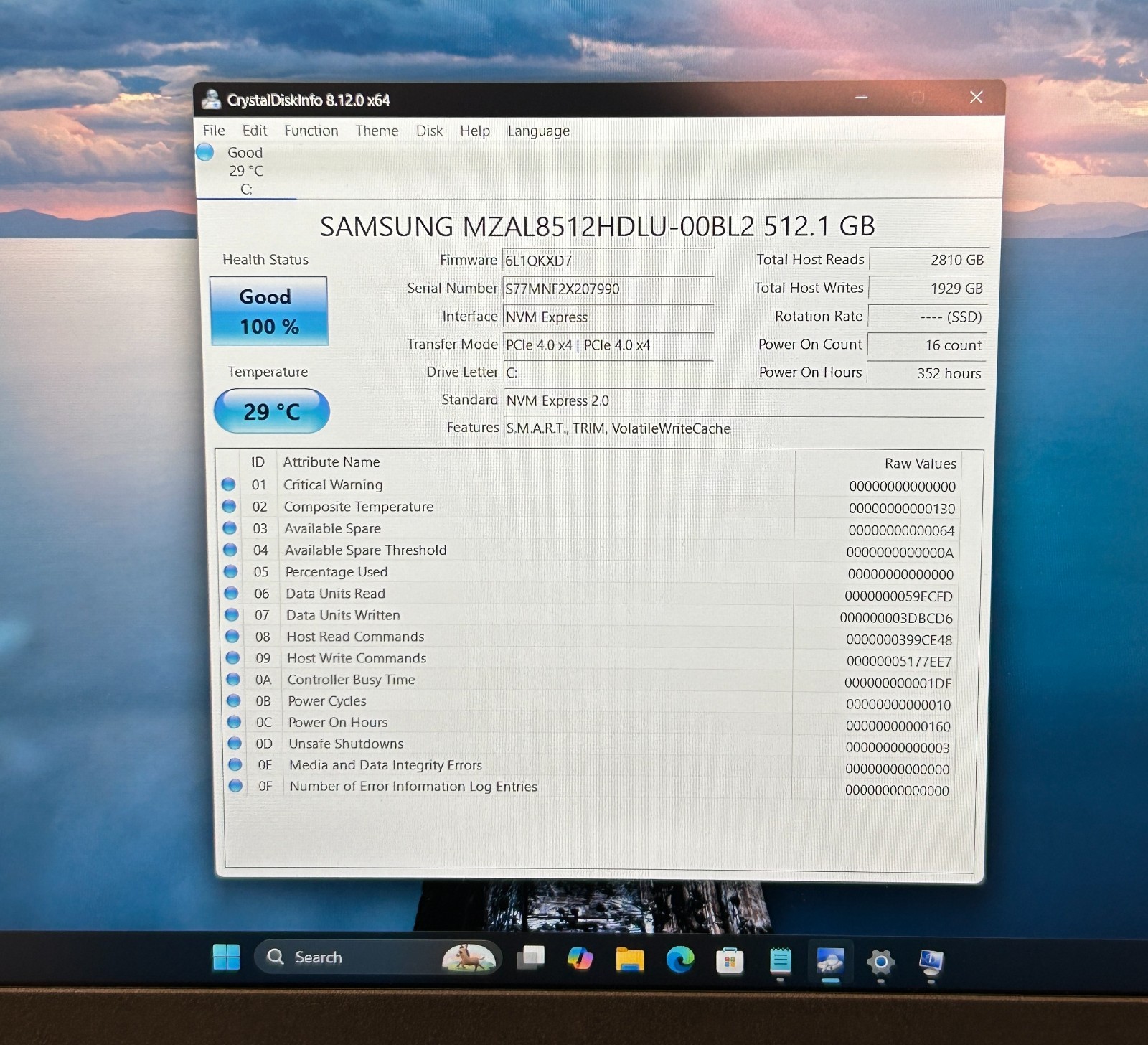Open Settings gear from the taskbar
Screen dimensions: 1148x1045
click(x=880, y=962)
